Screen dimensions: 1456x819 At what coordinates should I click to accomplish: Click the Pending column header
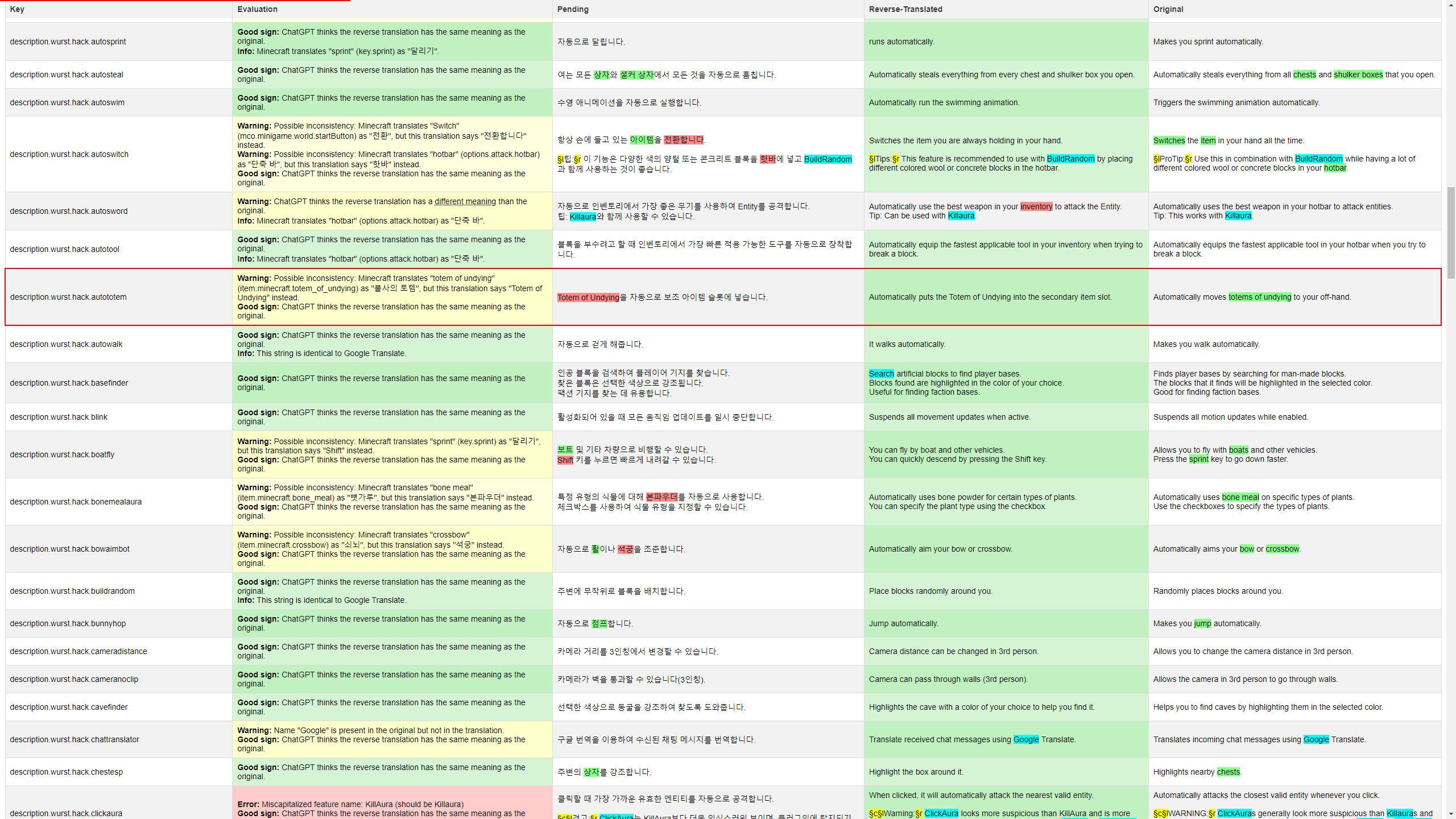click(572, 9)
